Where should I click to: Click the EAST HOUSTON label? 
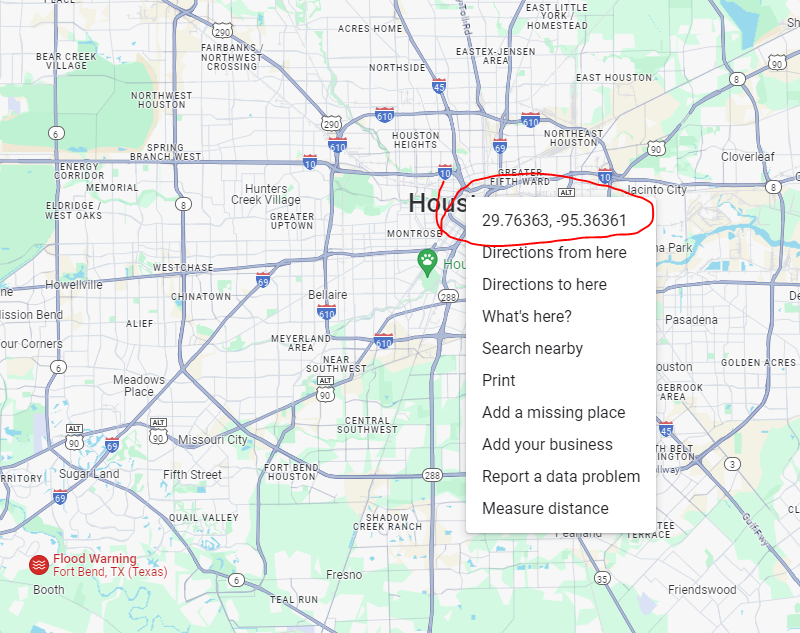pos(614,78)
